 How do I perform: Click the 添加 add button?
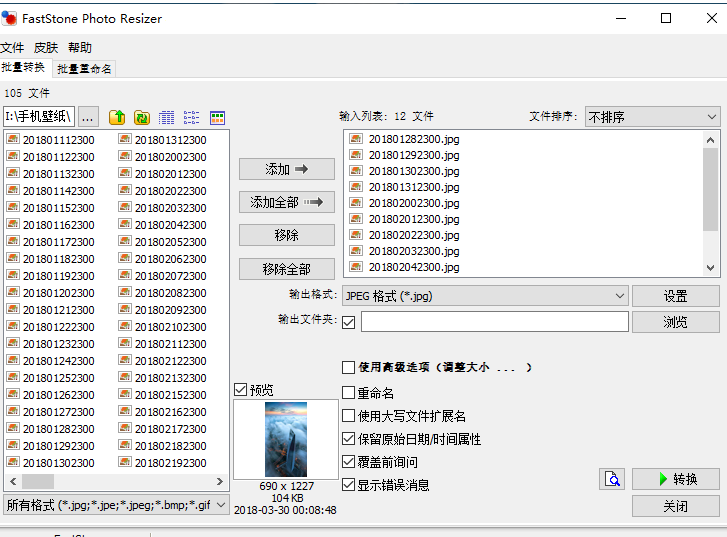pyautogui.click(x=287, y=169)
